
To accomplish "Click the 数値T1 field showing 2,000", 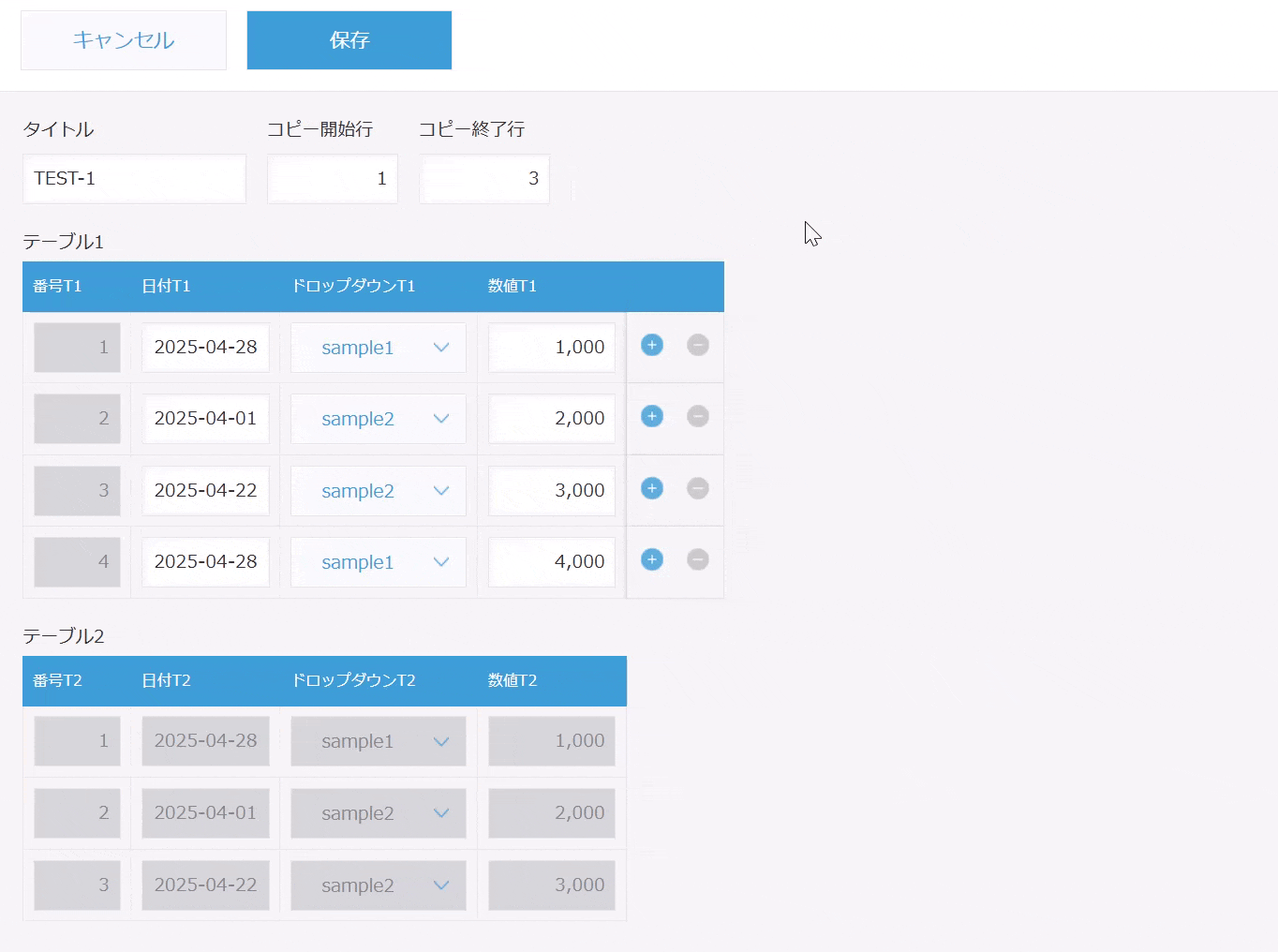I will coord(552,419).
